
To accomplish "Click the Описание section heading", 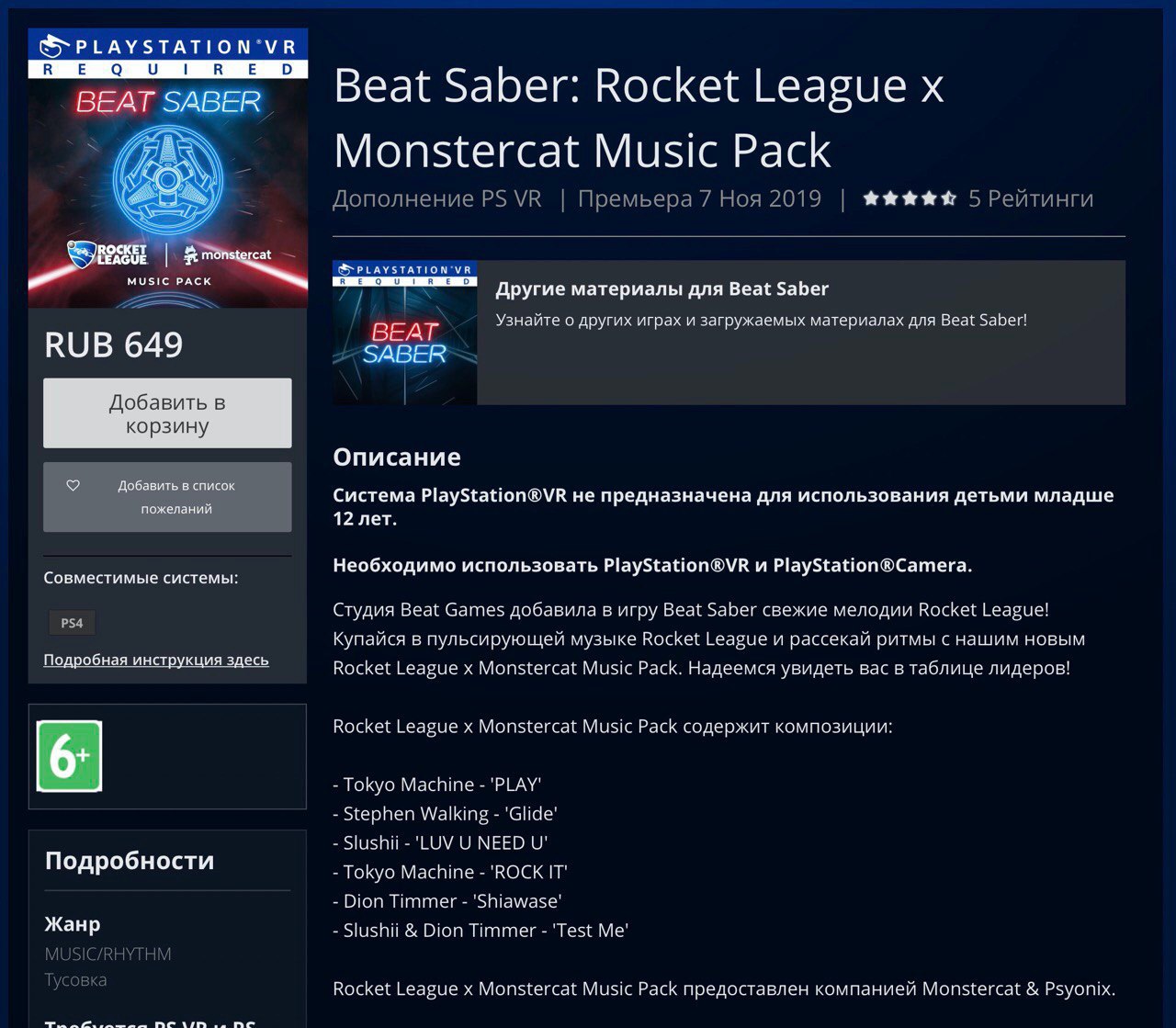I will point(397,457).
